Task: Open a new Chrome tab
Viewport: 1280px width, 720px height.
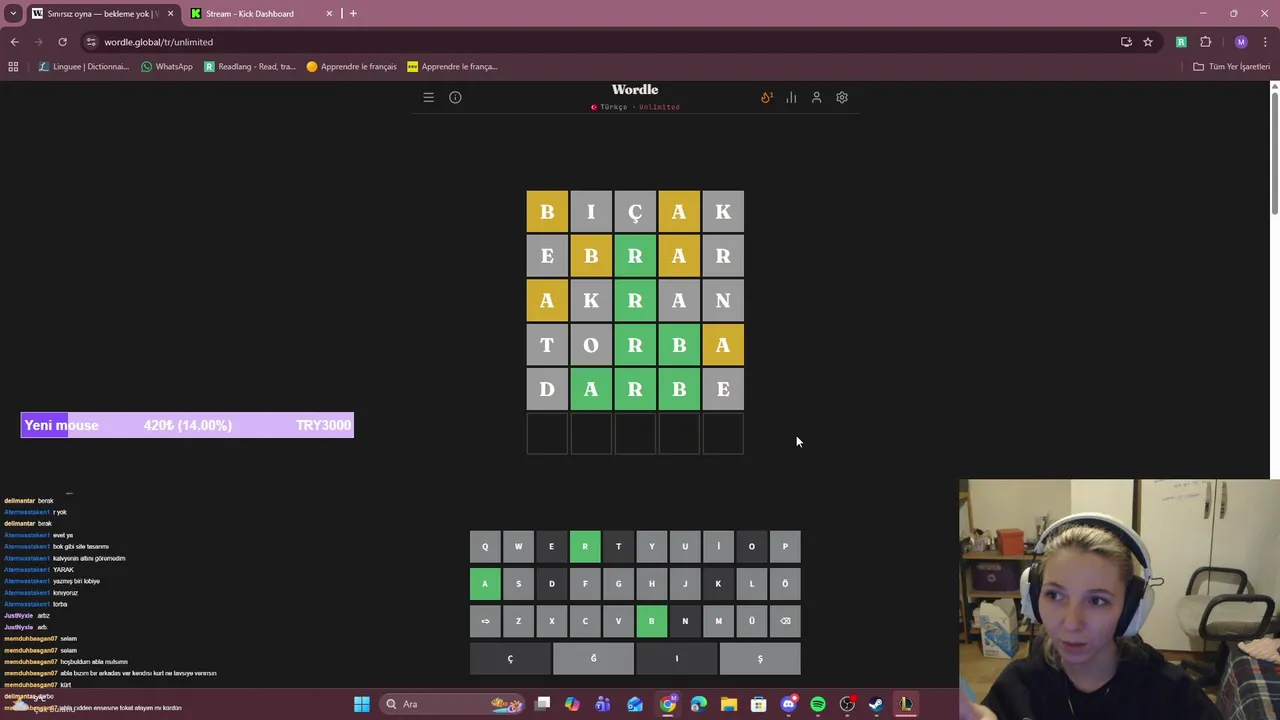Action: (x=353, y=14)
